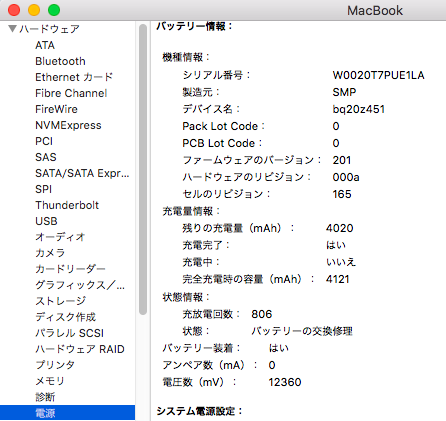Click cell revision value 165

pyautogui.click(x=342, y=194)
